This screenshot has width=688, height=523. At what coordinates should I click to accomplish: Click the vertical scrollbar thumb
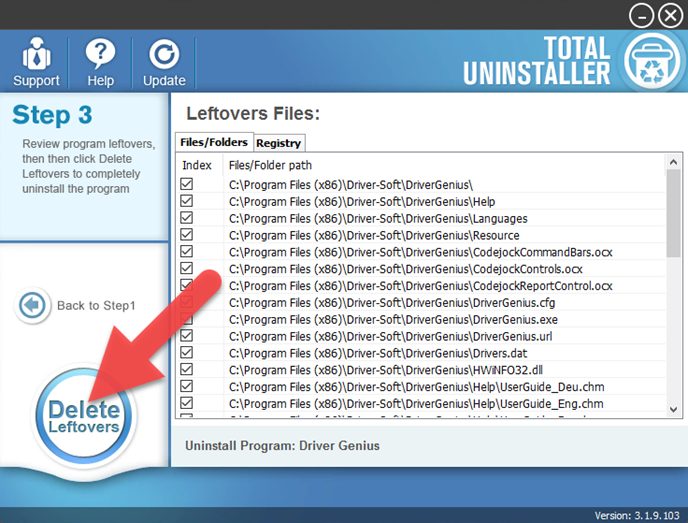pos(674,213)
